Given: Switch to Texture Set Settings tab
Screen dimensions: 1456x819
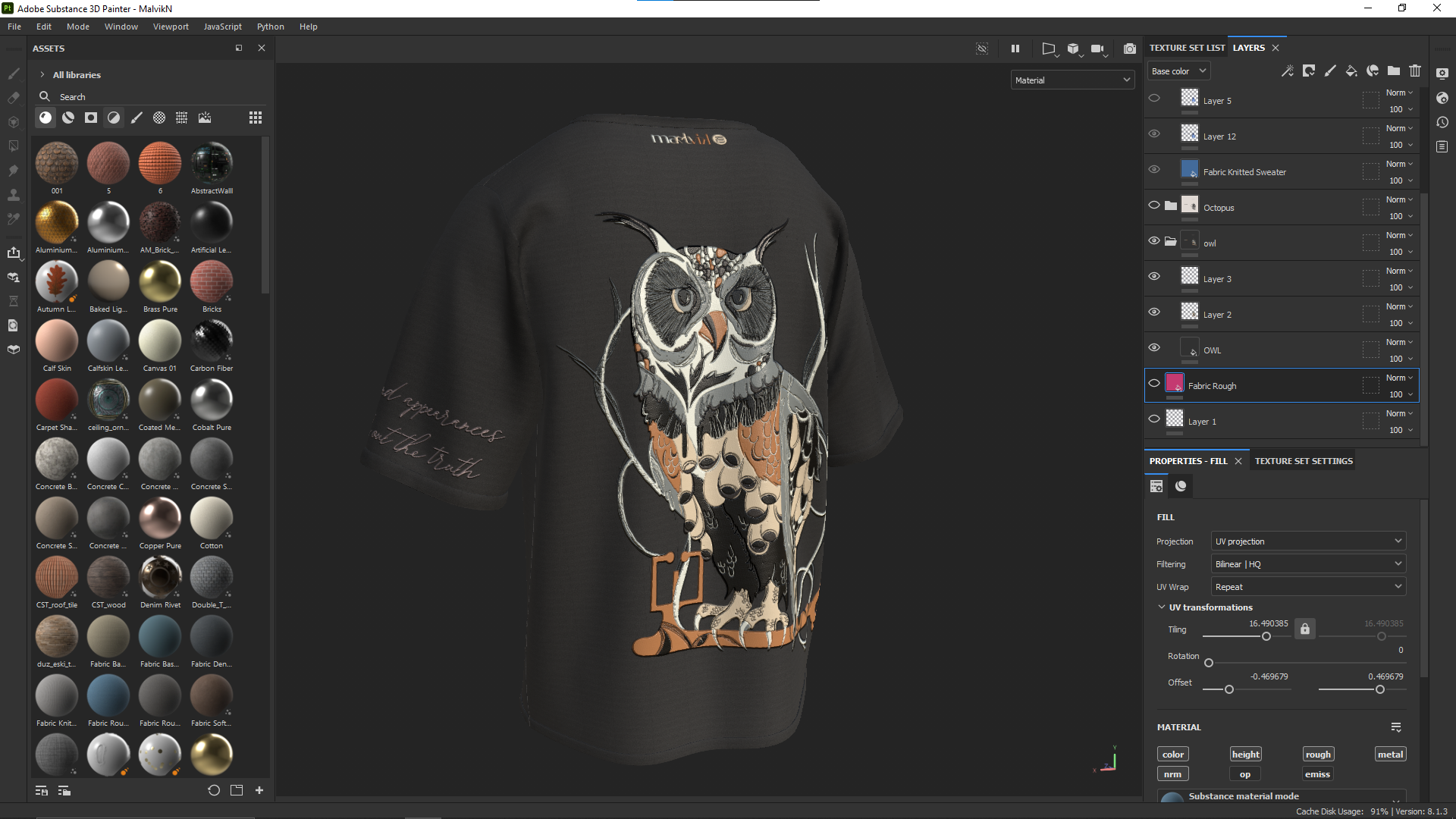Looking at the screenshot, I should tap(1304, 461).
